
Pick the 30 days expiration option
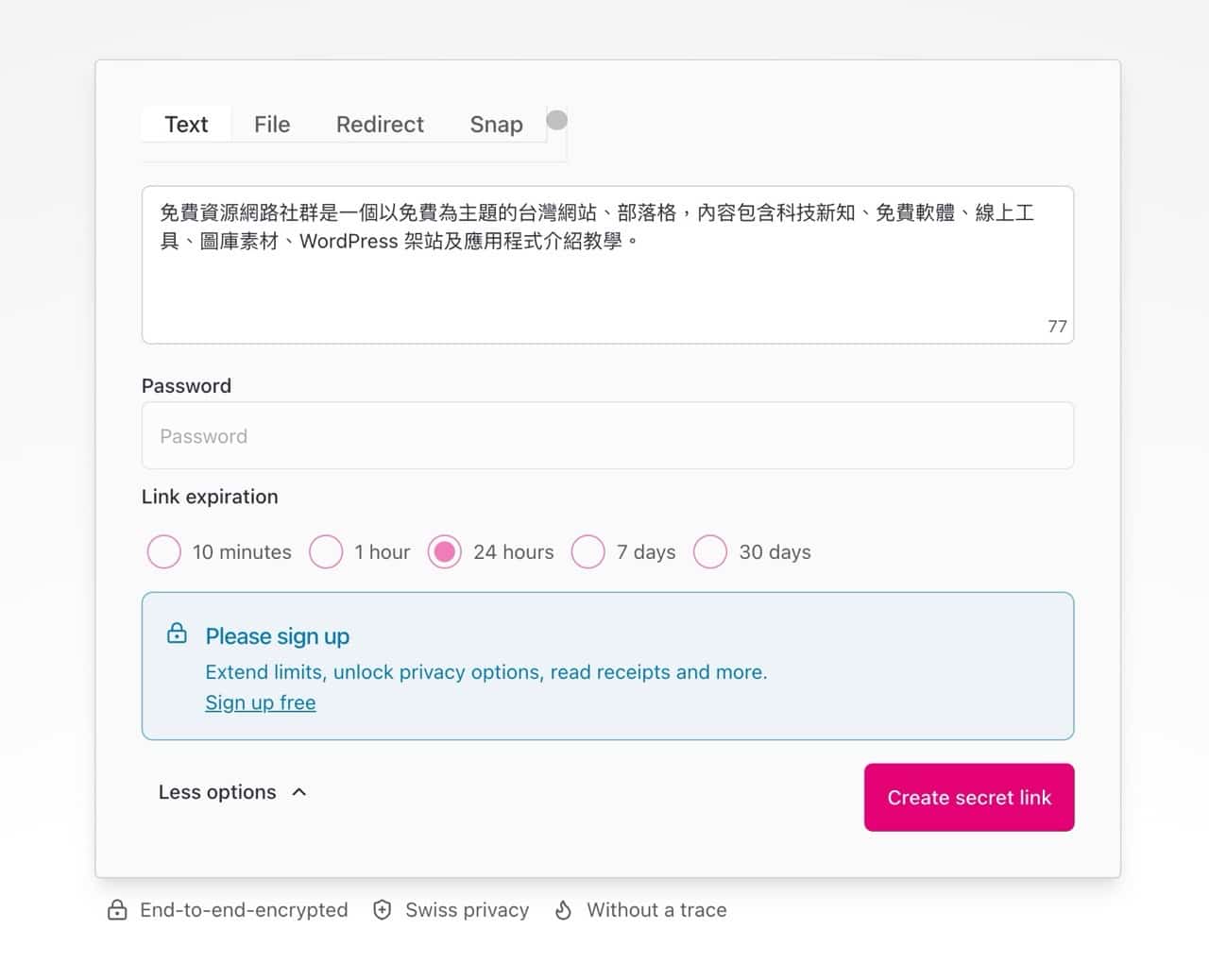(x=710, y=552)
